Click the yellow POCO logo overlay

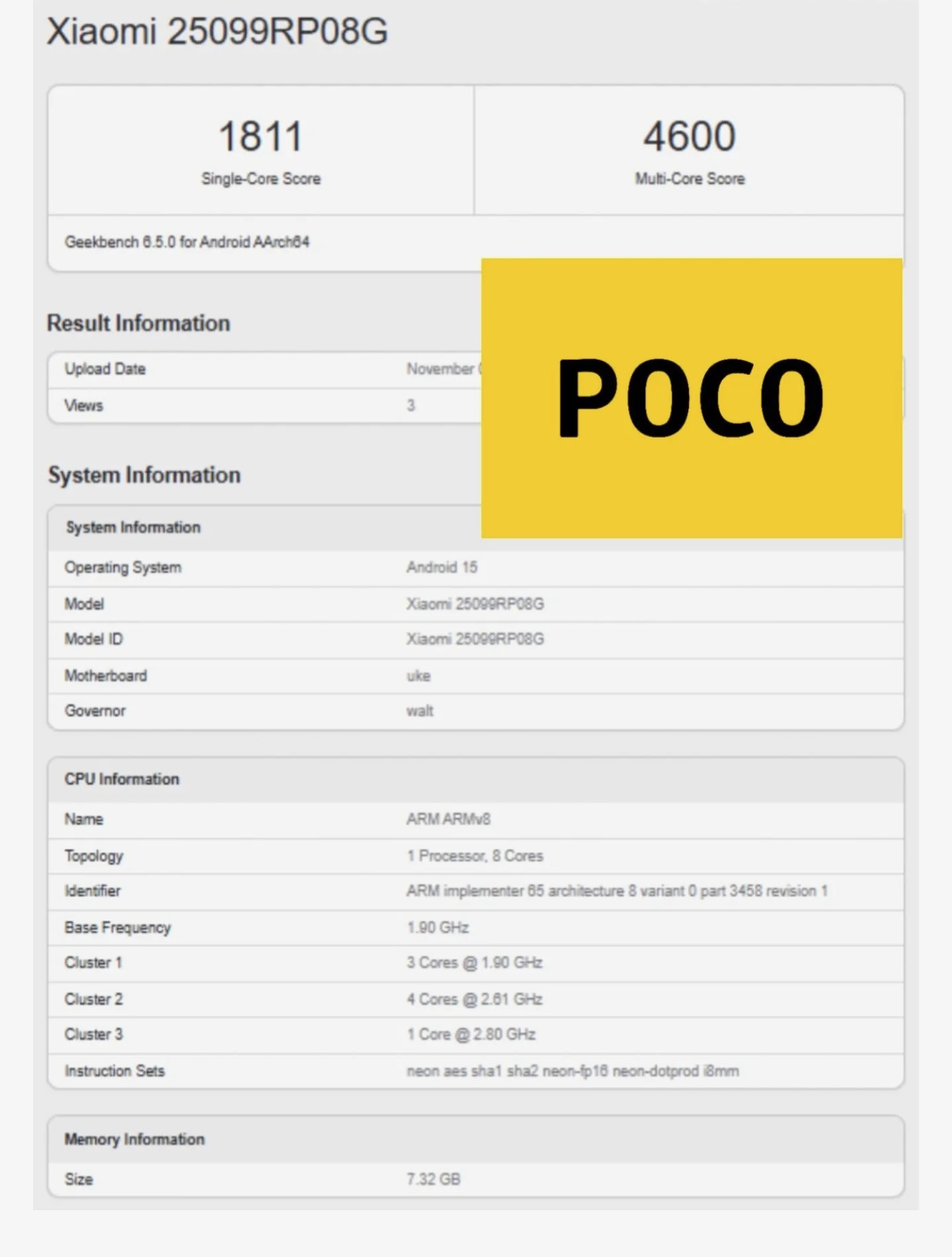coord(692,398)
